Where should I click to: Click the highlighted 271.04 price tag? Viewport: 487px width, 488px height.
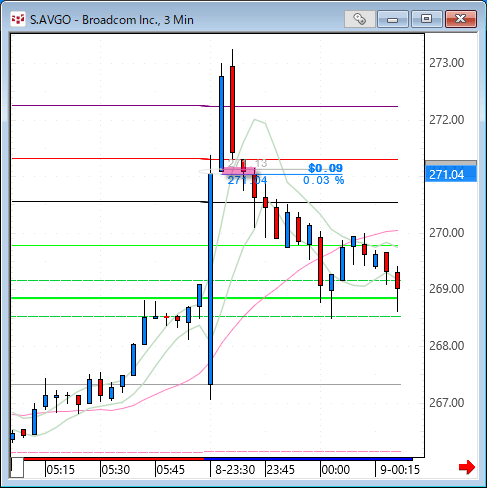coord(451,174)
